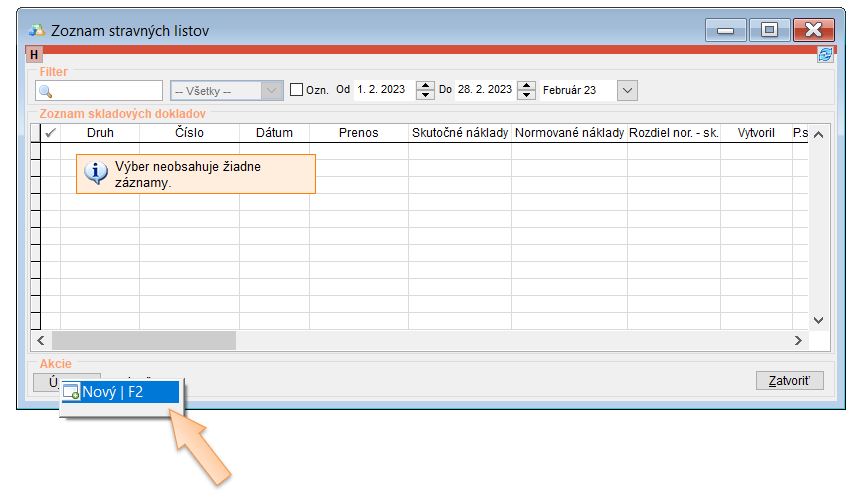Click the refresh icon at top-right corner

tap(825, 56)
